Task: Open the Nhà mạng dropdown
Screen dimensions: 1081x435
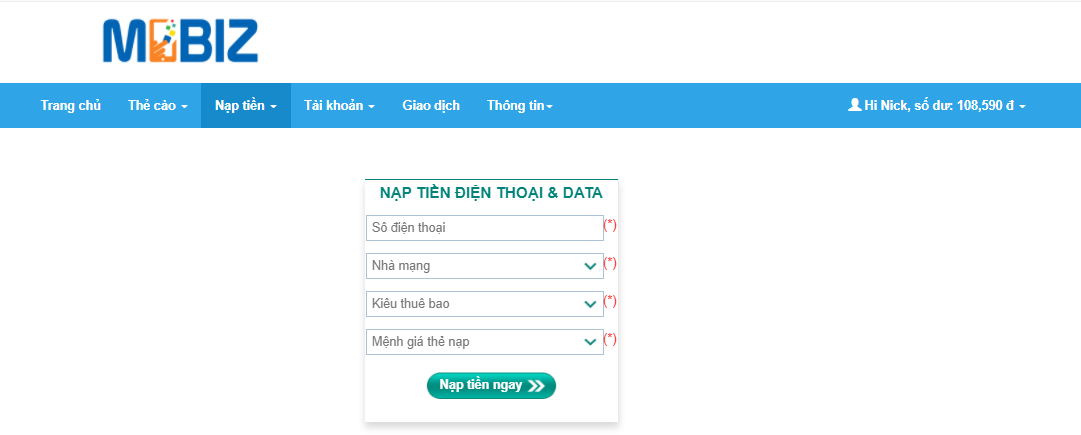Action: coord(484,266)
